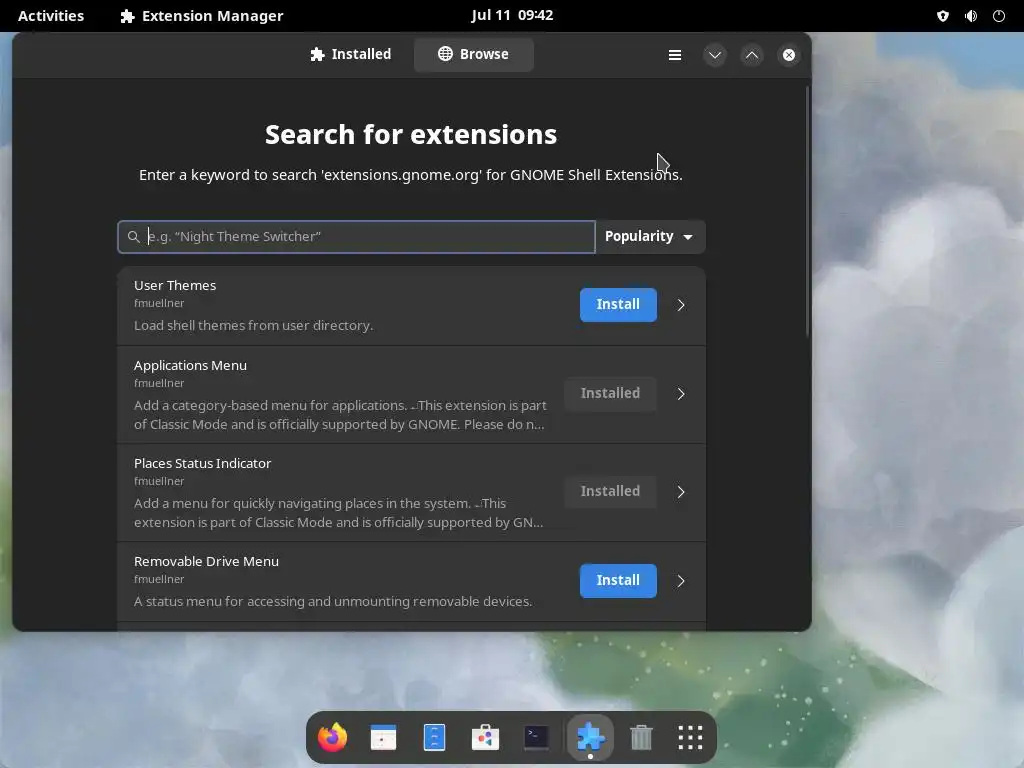Open the blue Files manager dock icon

click(434, 737)
